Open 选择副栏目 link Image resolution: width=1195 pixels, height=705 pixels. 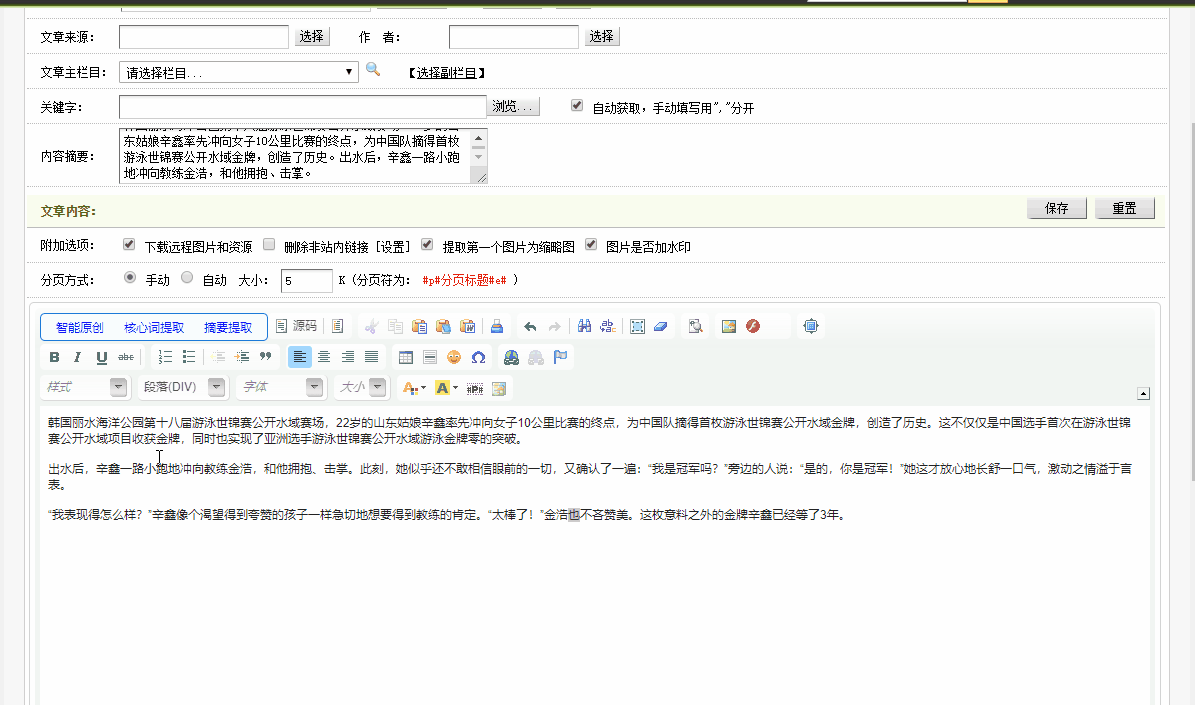(x=447, y=72)
